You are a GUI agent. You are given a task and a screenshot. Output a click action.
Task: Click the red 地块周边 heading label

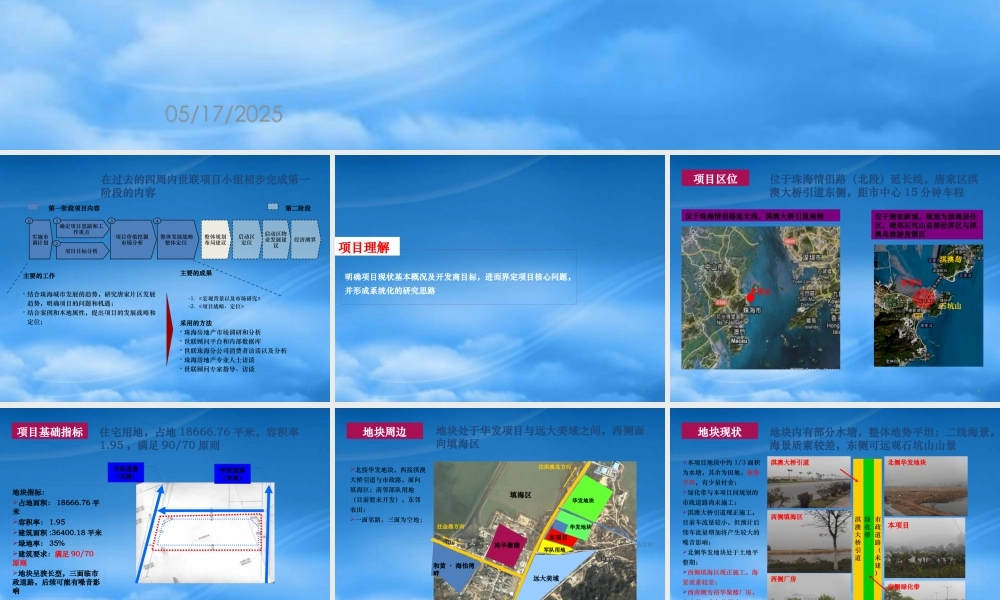point(385,432)
